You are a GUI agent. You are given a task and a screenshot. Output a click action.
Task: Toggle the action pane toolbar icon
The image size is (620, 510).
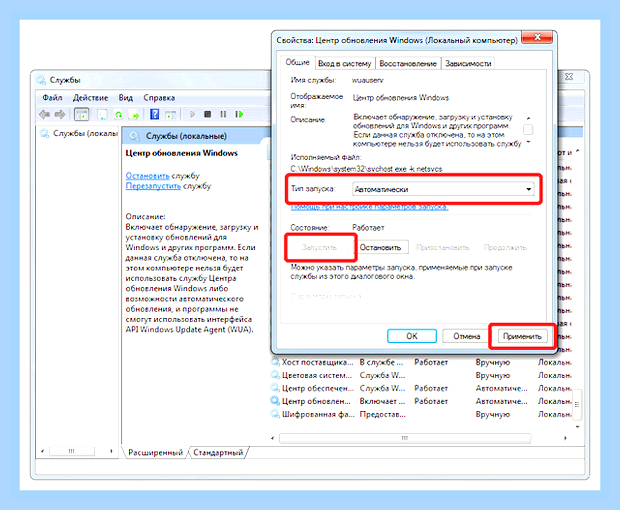coord(170,115)
